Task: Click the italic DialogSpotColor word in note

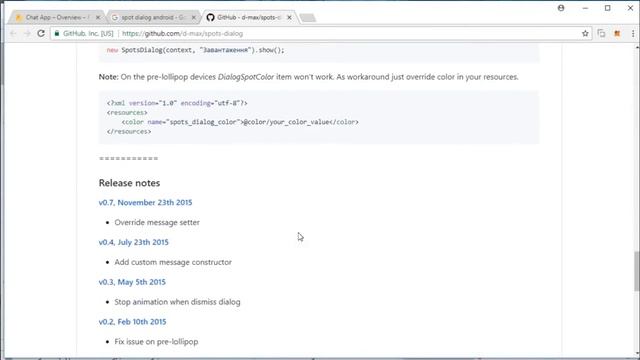Action: tap(246, 77)
